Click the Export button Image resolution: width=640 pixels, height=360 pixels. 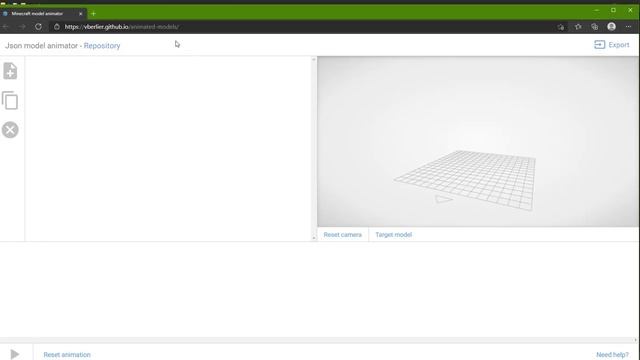click(611, 45)
